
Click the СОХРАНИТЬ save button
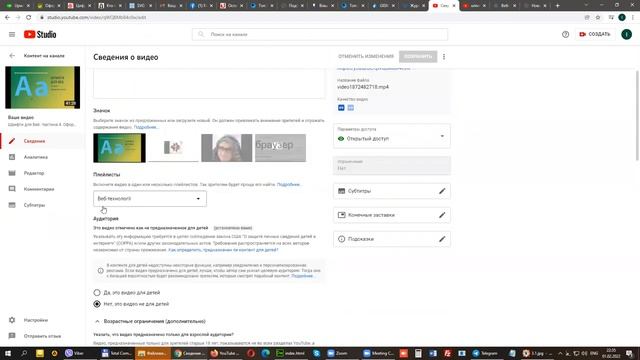click(x=418, y=56)
